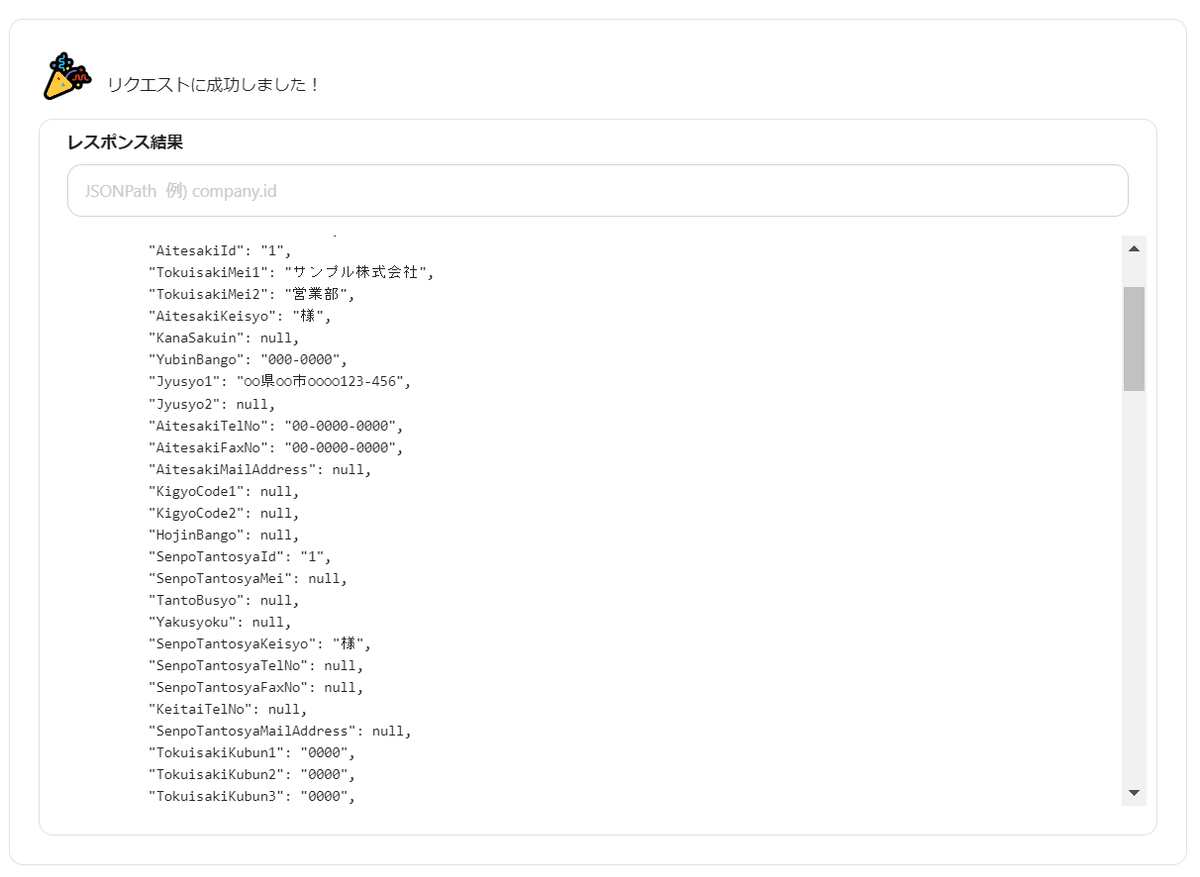Click the scrollbar down arrow

tap(1133, 792)
